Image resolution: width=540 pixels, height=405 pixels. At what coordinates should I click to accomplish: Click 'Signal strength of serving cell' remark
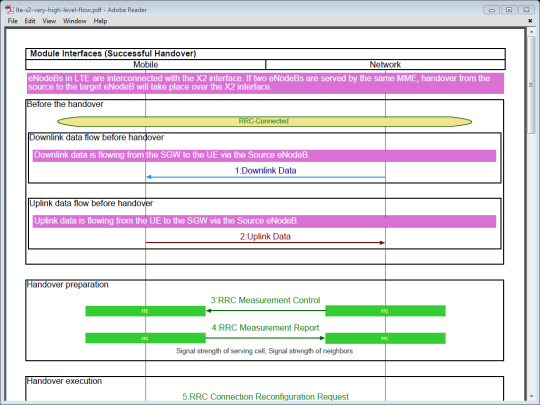pos(264,351)
